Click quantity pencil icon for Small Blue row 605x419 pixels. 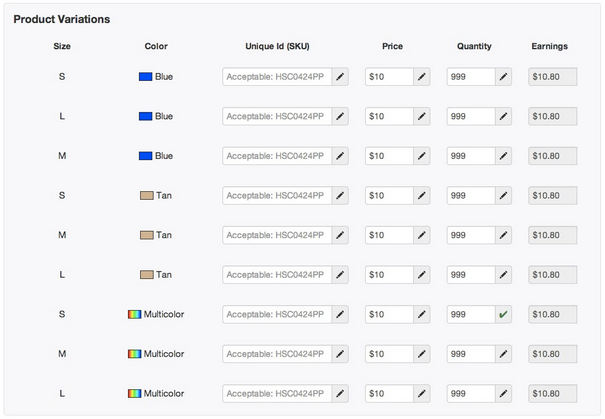pos(503,76)
